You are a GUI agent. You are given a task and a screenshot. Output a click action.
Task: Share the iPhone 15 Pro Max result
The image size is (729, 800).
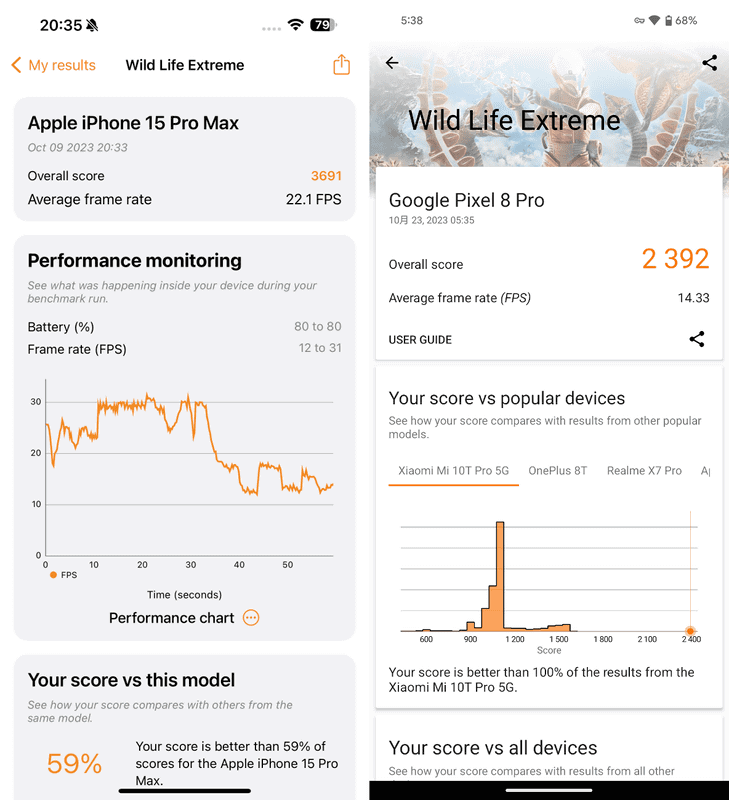[x=341, y=64]
